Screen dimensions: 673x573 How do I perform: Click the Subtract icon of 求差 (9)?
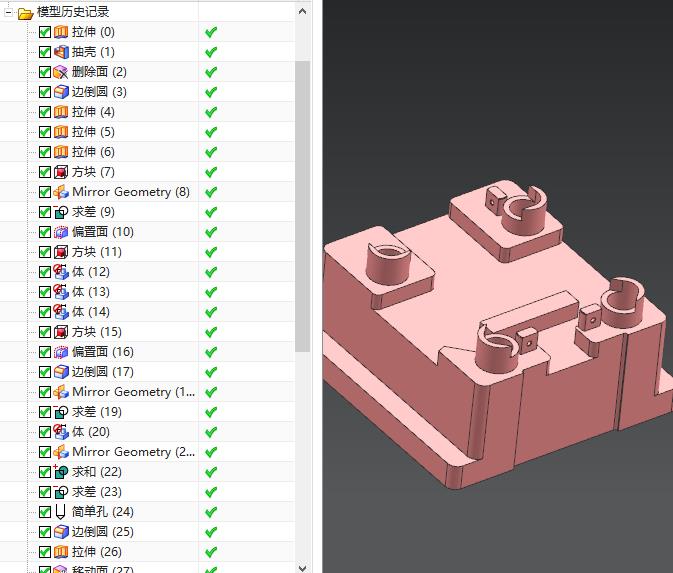61,212
